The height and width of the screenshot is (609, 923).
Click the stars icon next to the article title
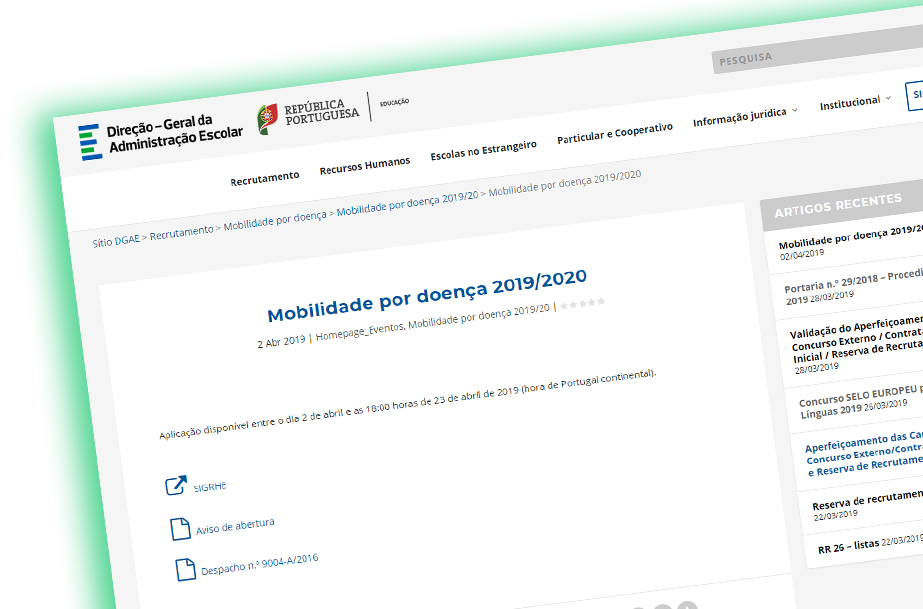click(582, 302)
